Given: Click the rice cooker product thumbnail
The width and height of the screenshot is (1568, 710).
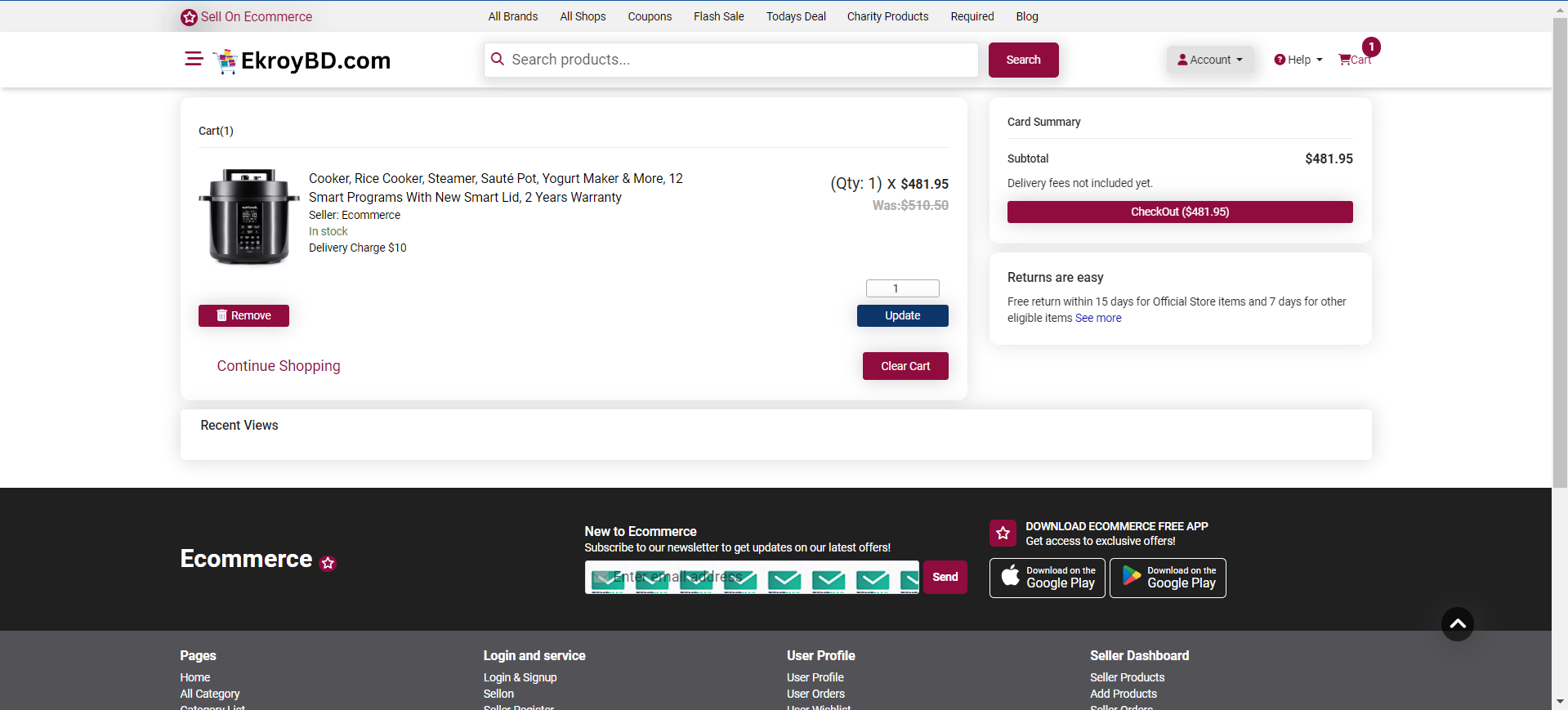Looking at the screenshot, I should pos(248,217).
